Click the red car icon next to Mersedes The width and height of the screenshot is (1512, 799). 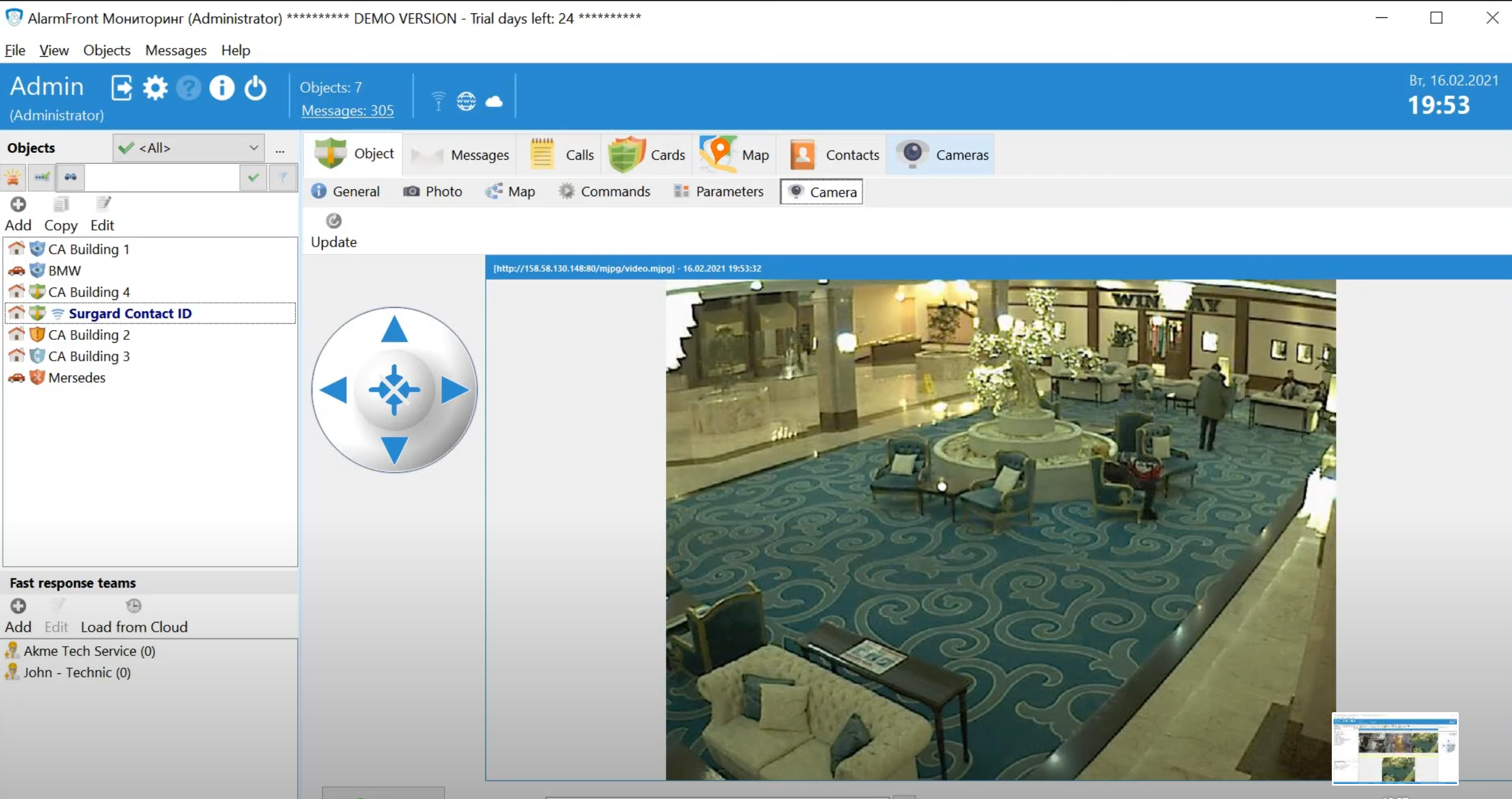[16, 378]
